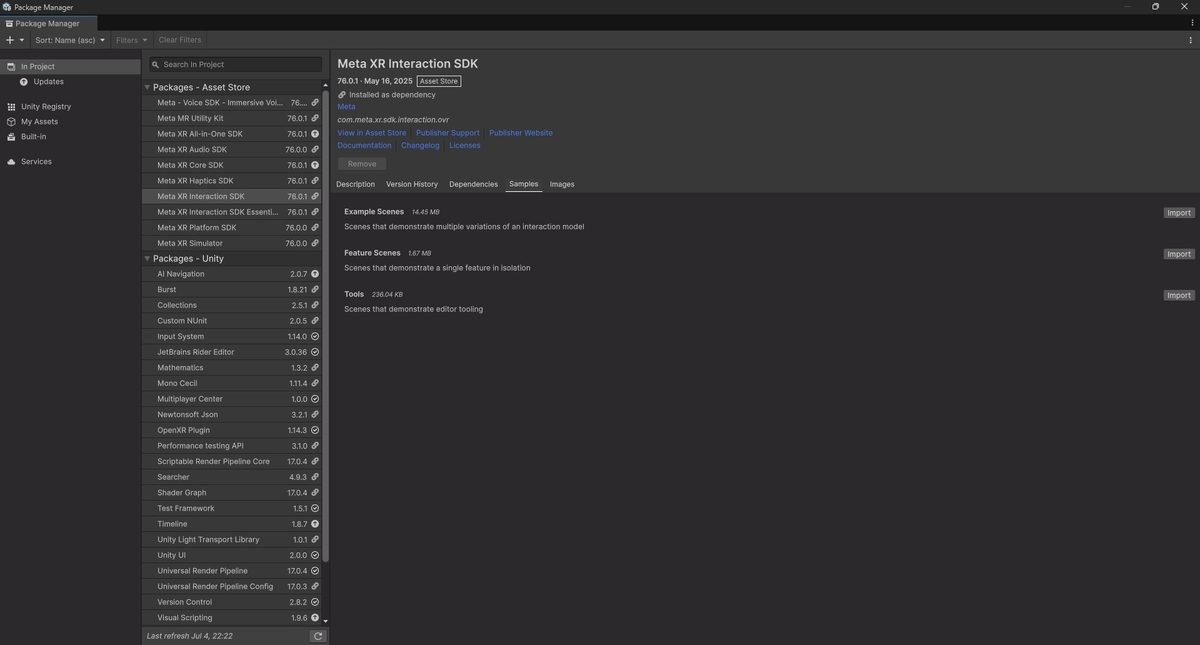Screen dimensions: 1200x645
Task: Collapse the Packages - Asset Store group
Action: (x=147, y=88)
